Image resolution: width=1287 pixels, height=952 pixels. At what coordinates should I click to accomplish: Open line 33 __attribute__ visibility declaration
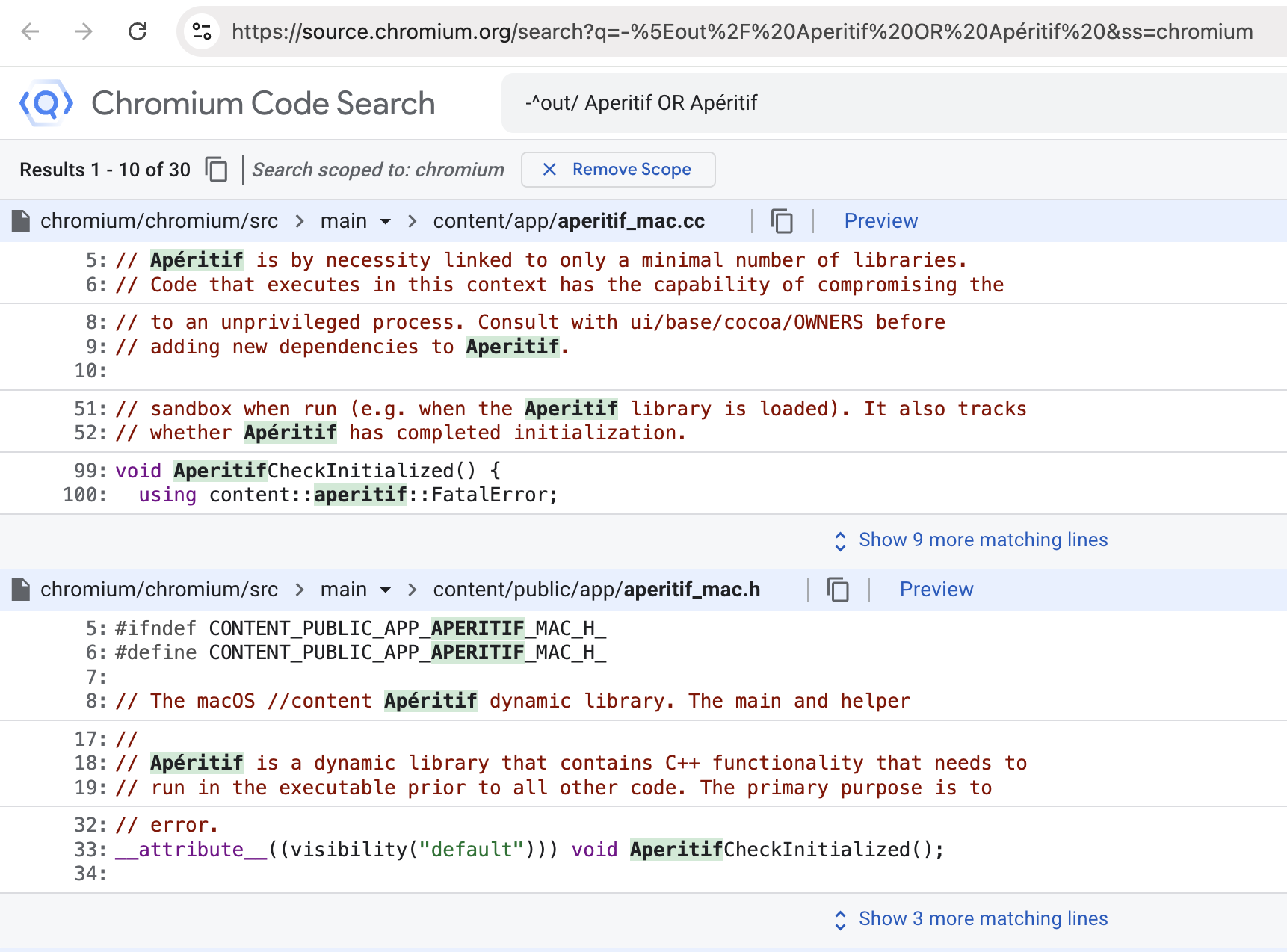[529, 850]
